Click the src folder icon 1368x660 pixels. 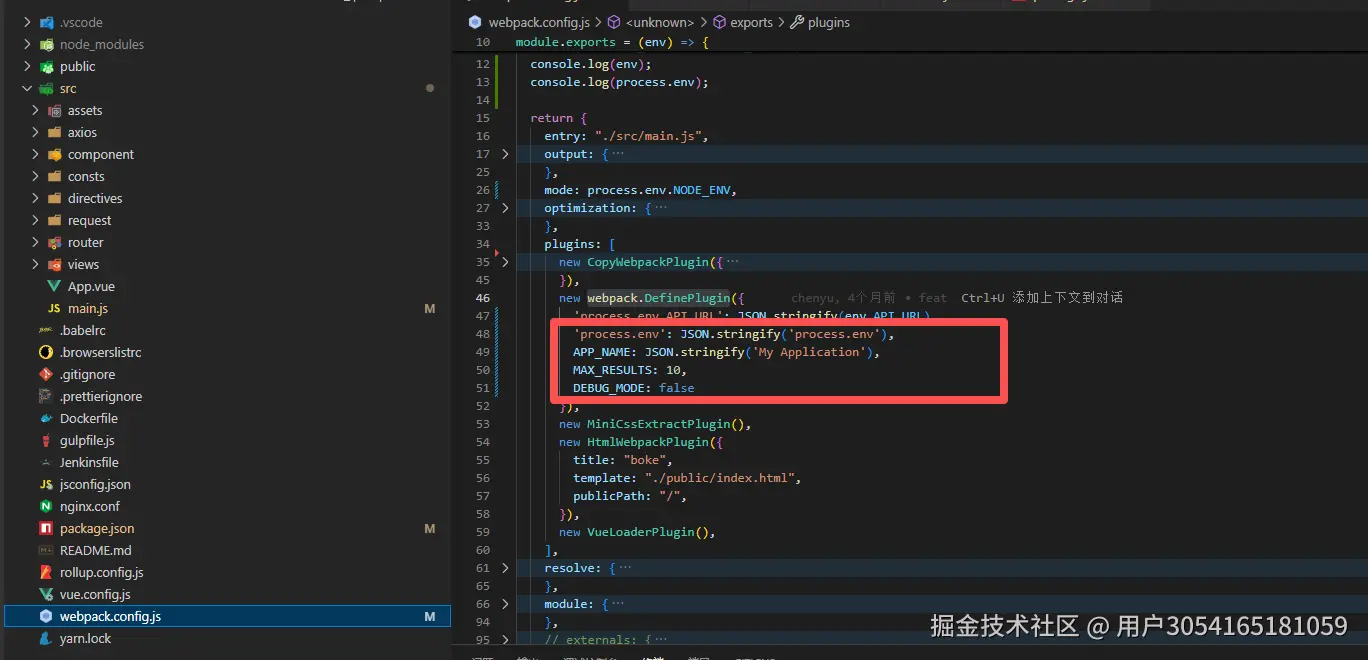point(46,88)
